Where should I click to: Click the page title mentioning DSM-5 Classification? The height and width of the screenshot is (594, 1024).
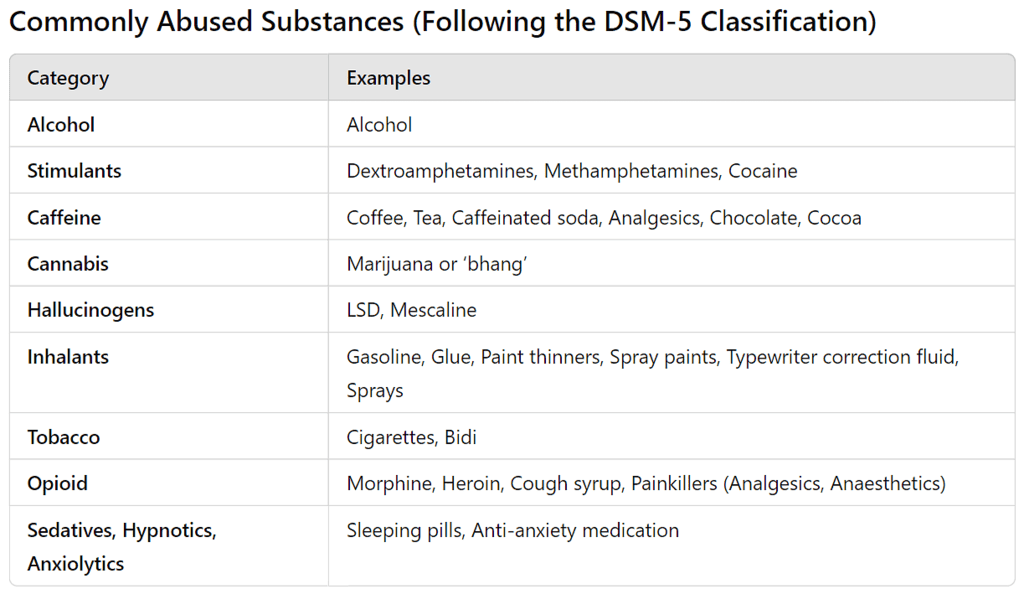point(442,22)
